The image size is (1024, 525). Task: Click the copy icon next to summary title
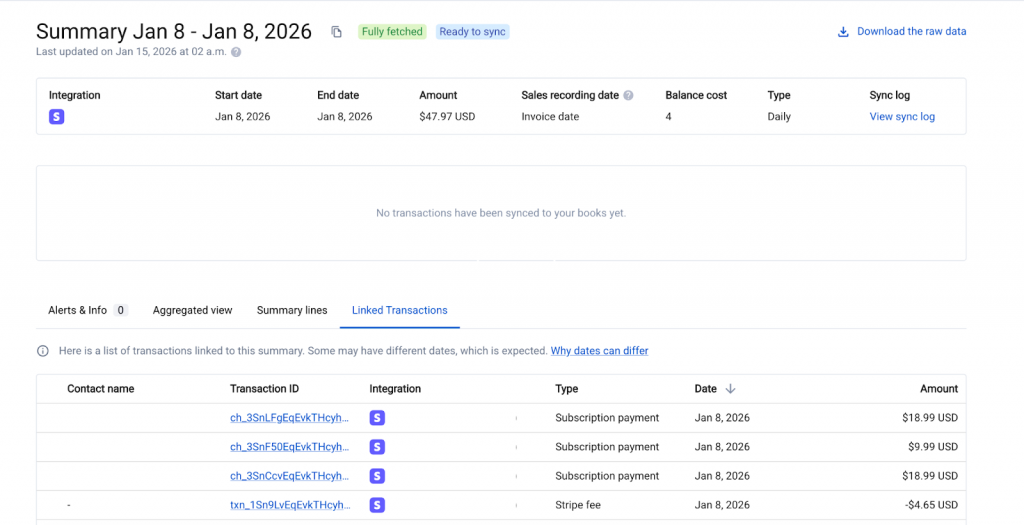click(x=337, y=32)
